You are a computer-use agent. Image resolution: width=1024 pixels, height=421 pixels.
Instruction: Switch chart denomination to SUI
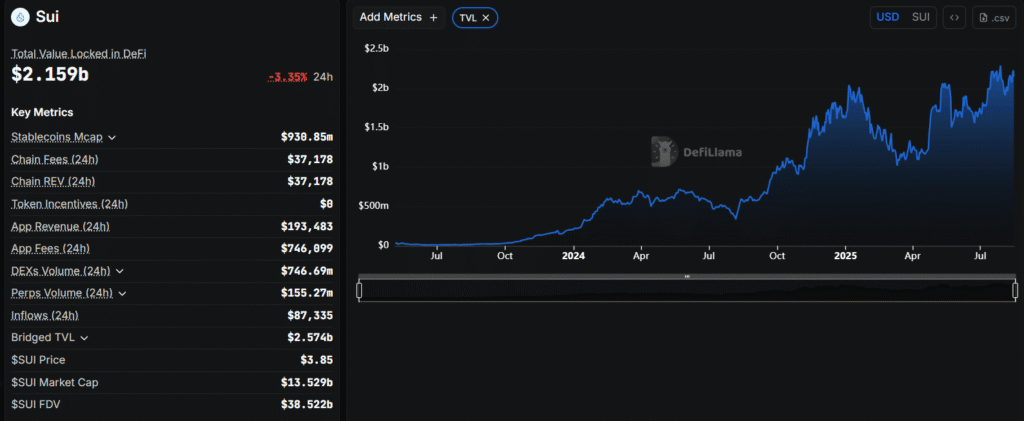pyautogui.click(x=920, y=18)
